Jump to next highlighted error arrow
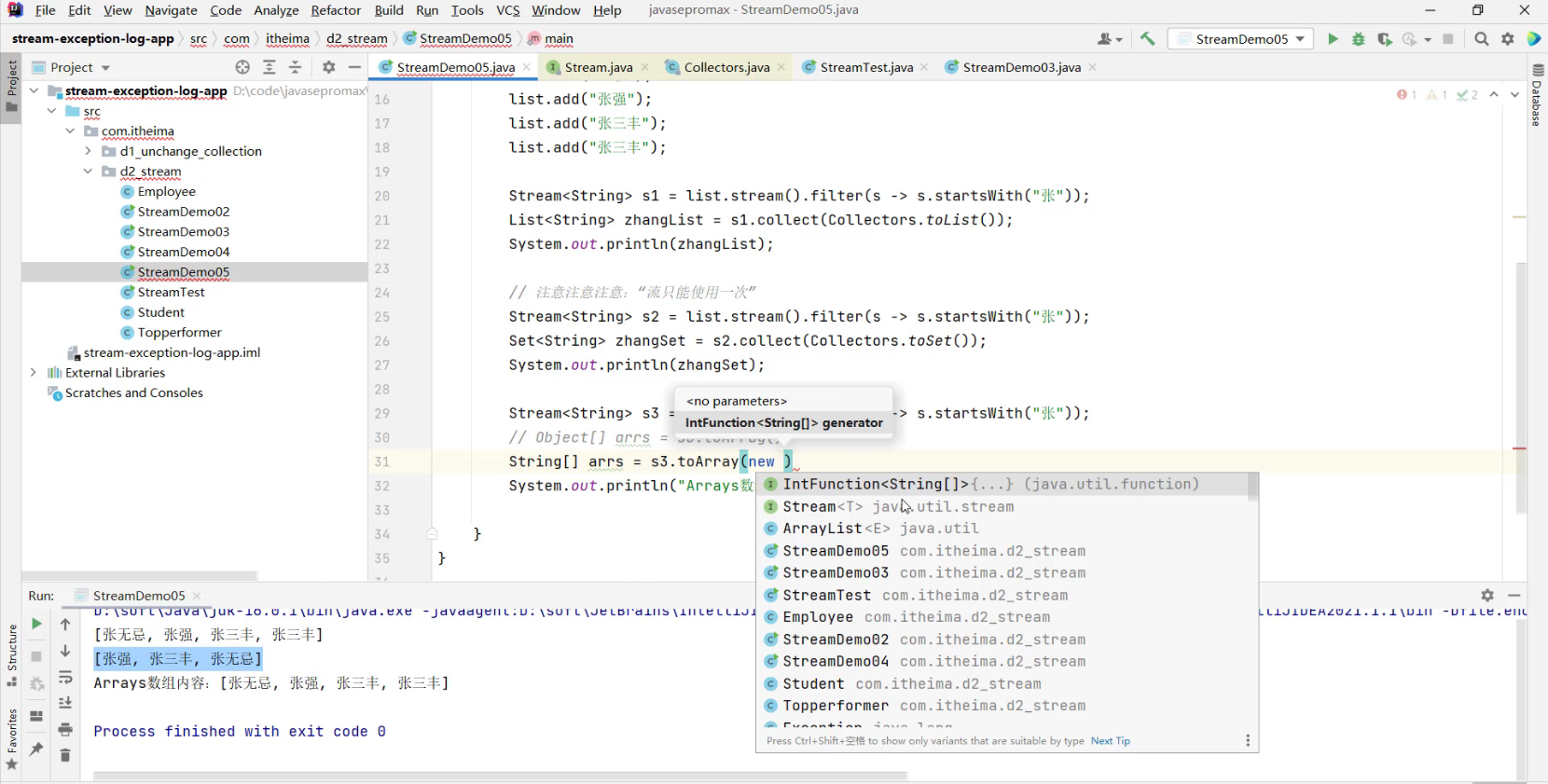Image resolution: width=1548 pixels, height=784 pixels. pos(1514,95)
